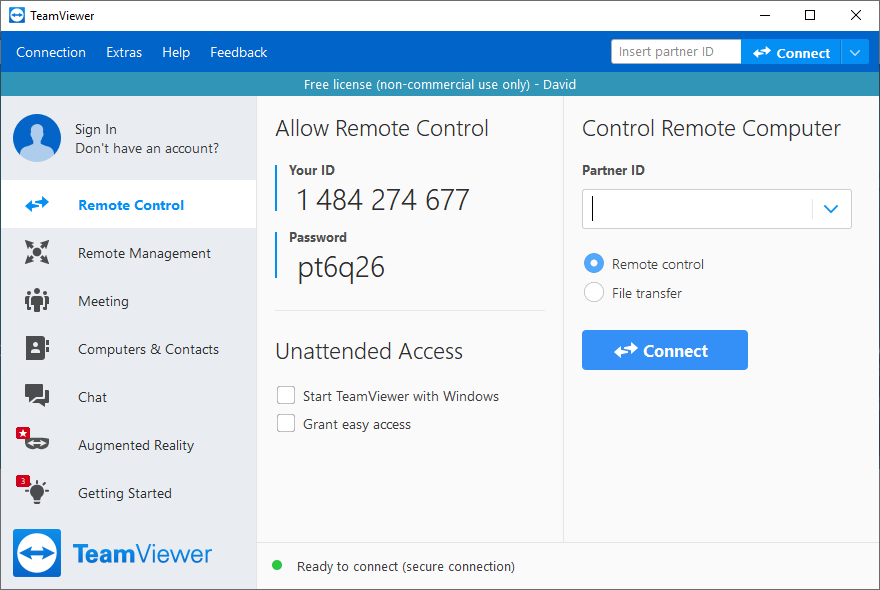Select the File transfer radio option

(594, 292)
